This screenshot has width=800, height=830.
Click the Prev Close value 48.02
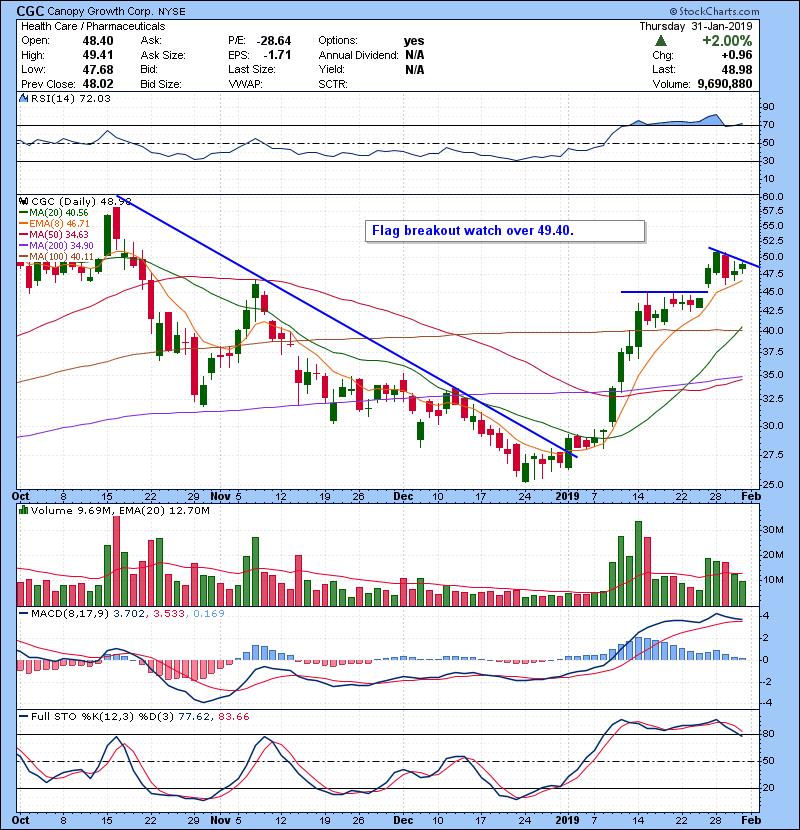tap(98, 84)
